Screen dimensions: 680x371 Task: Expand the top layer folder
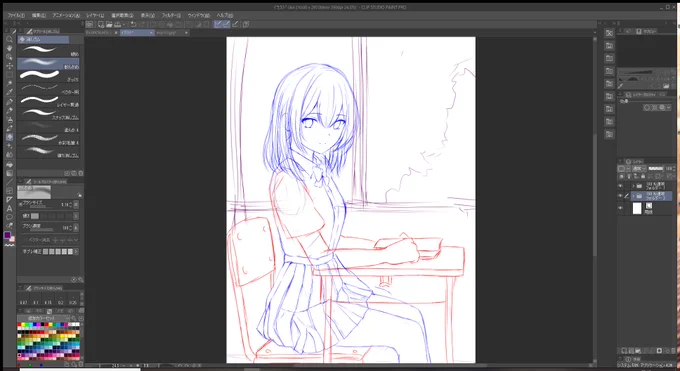pyautogui.click(x=633, y=186)
